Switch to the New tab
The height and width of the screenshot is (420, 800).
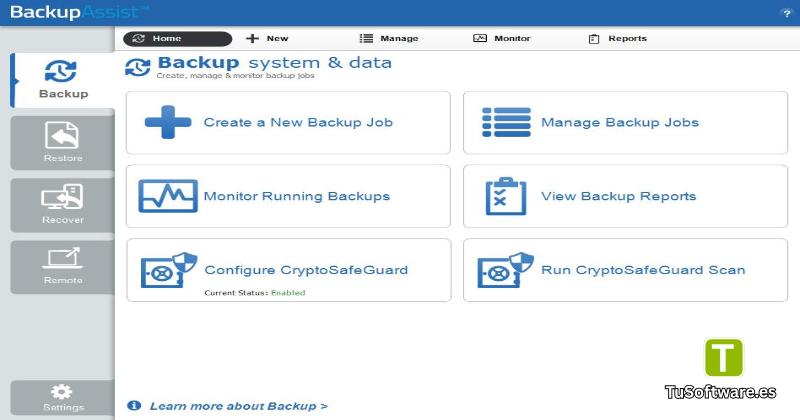[267, 38]
